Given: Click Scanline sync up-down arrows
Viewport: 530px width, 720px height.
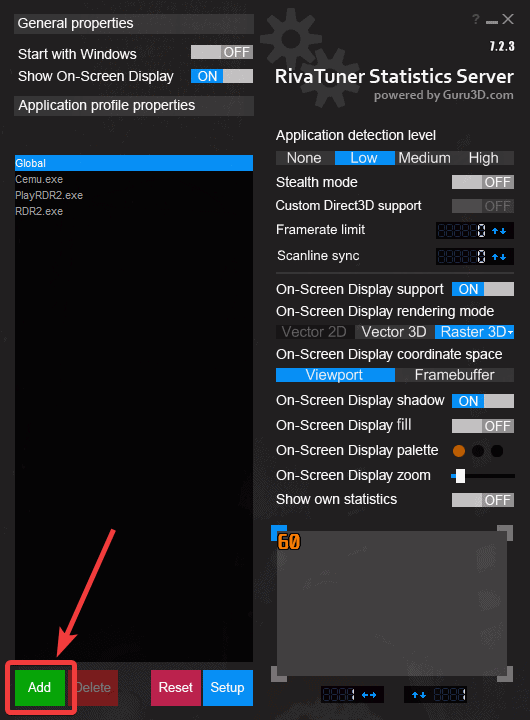Looking at the screenshot, I should pyautogui.click(x=499, y=257).
